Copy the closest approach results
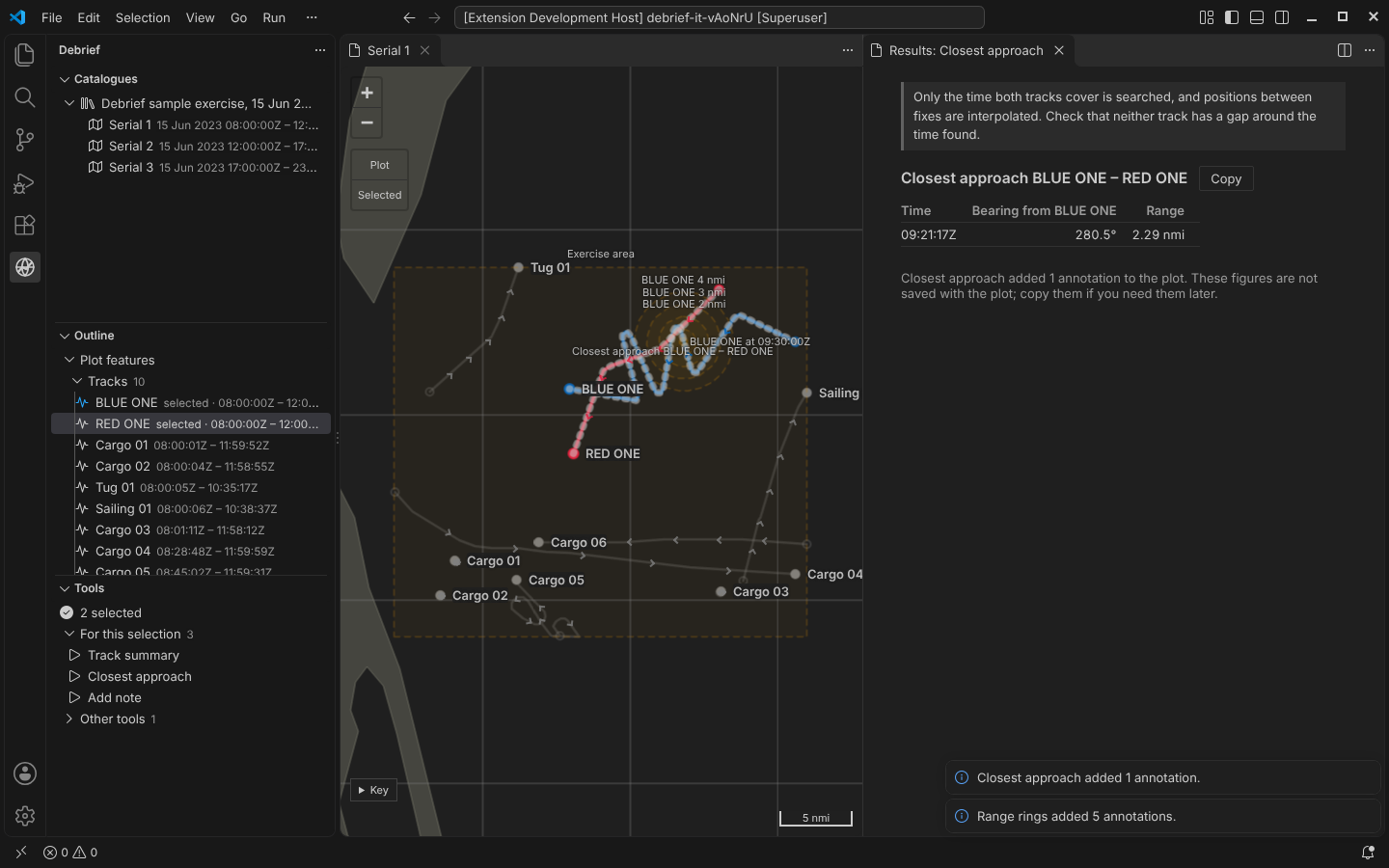The width and height of the screenshot is (1389, 868). click(x=1226, y=178)
